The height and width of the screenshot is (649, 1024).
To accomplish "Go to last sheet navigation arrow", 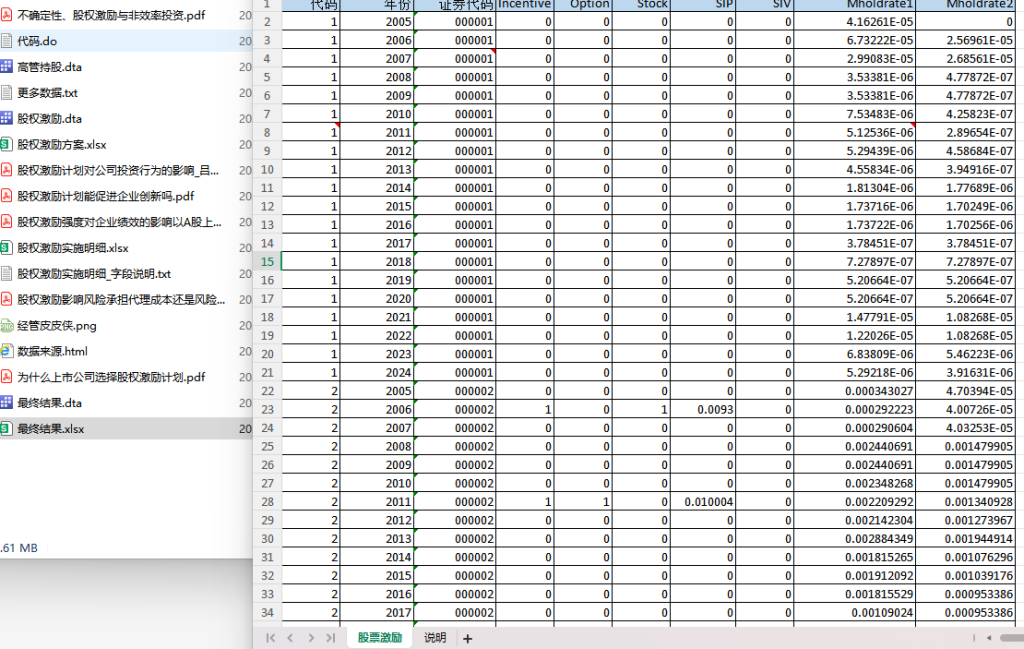I will pos(330,638).
